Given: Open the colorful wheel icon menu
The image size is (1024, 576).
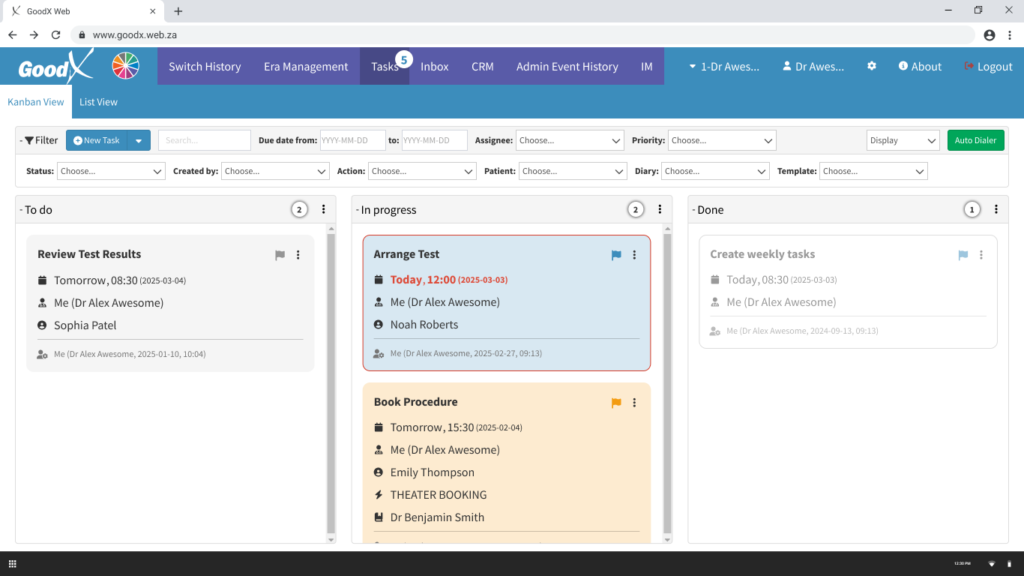Looking at the screenshot, I should click(125, 66).
